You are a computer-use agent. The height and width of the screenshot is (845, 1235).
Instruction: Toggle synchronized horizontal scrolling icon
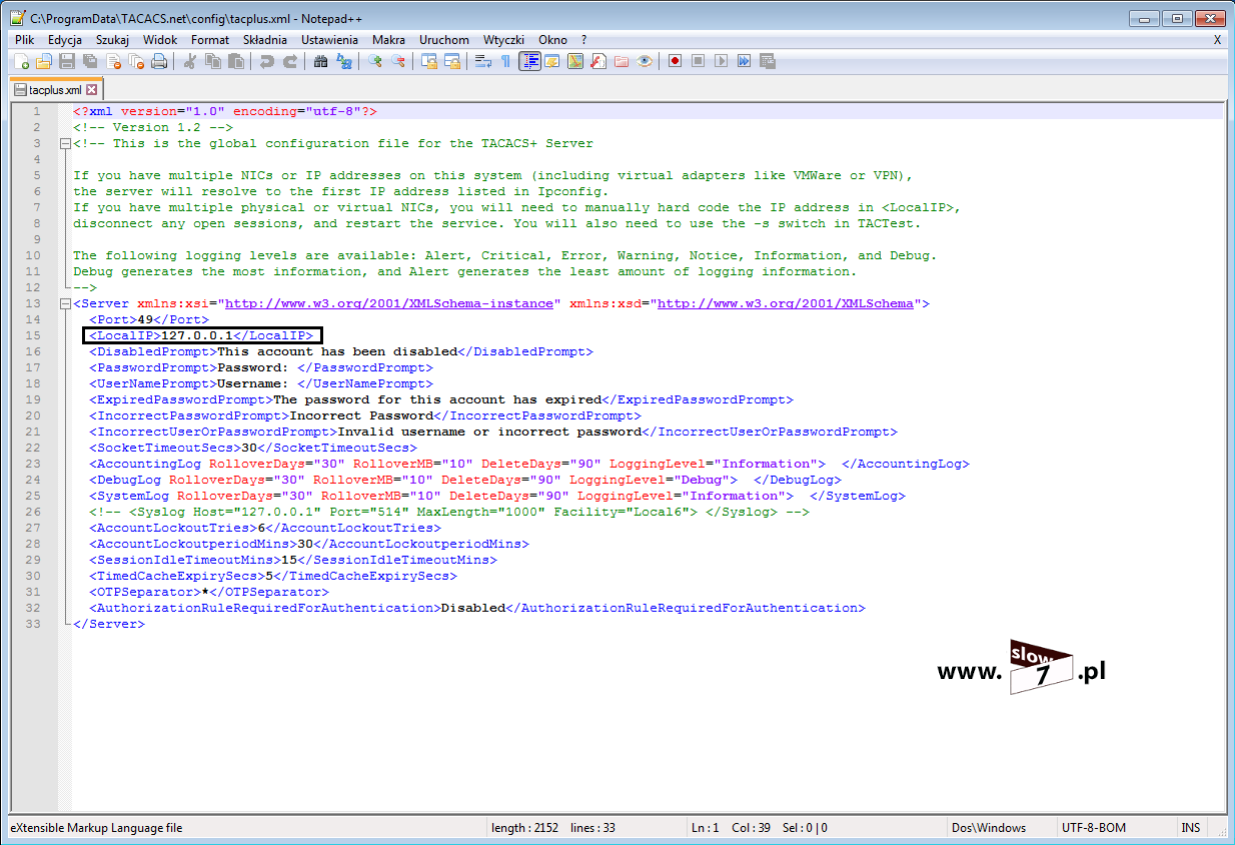(x=452, y=61)
